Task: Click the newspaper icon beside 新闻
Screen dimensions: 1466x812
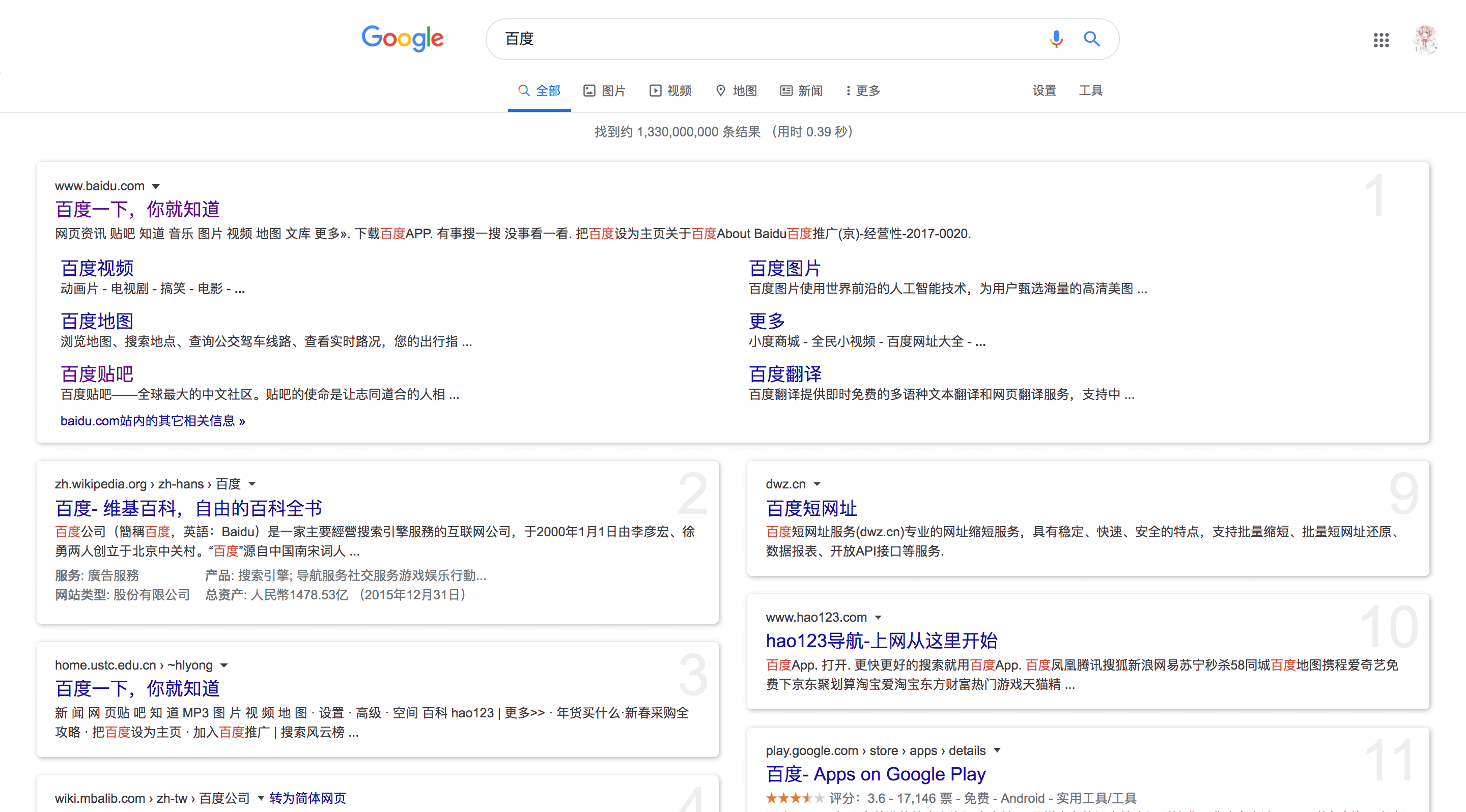Action: point(786,91)
